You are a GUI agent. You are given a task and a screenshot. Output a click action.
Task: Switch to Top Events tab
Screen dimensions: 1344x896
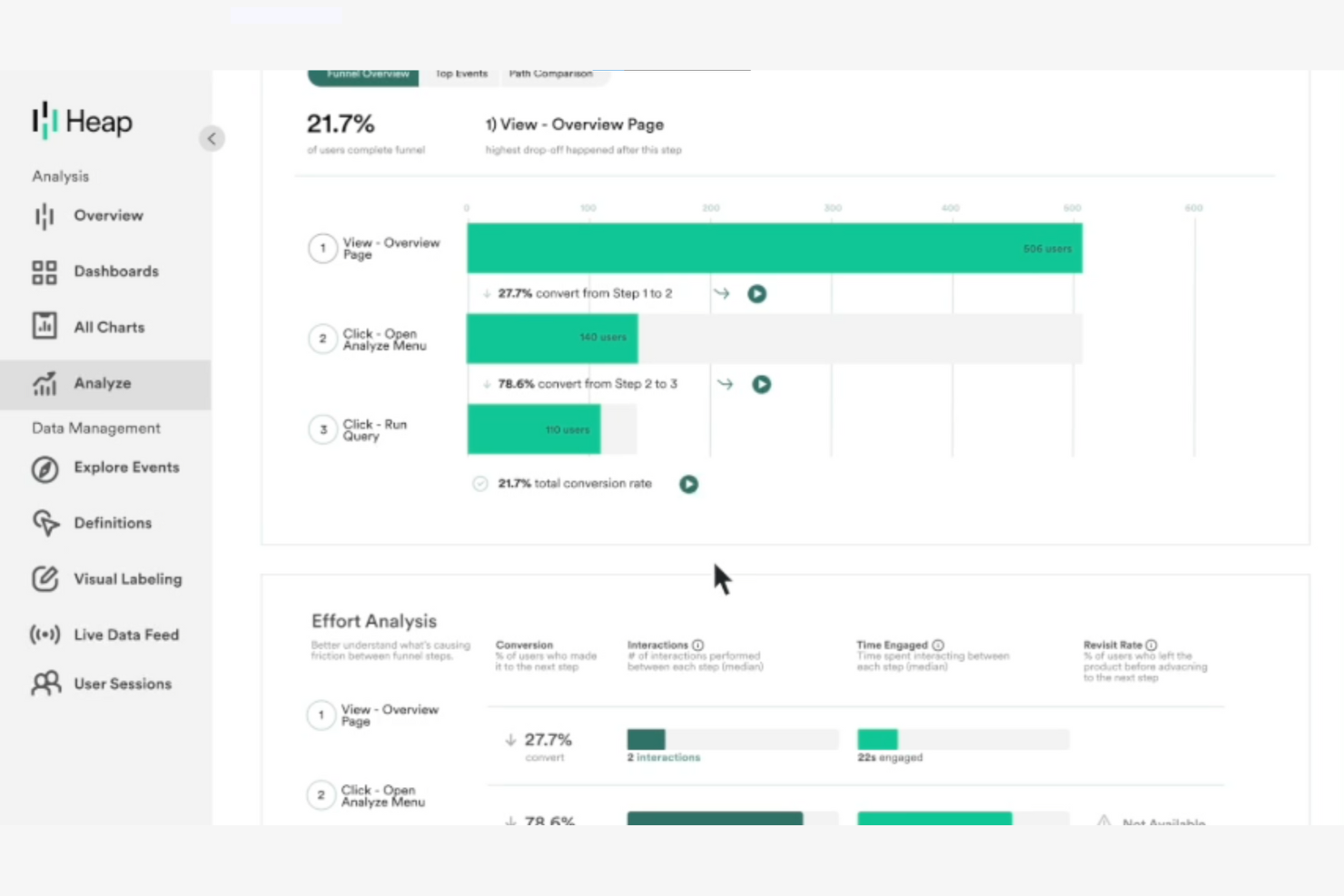point(461,74)
